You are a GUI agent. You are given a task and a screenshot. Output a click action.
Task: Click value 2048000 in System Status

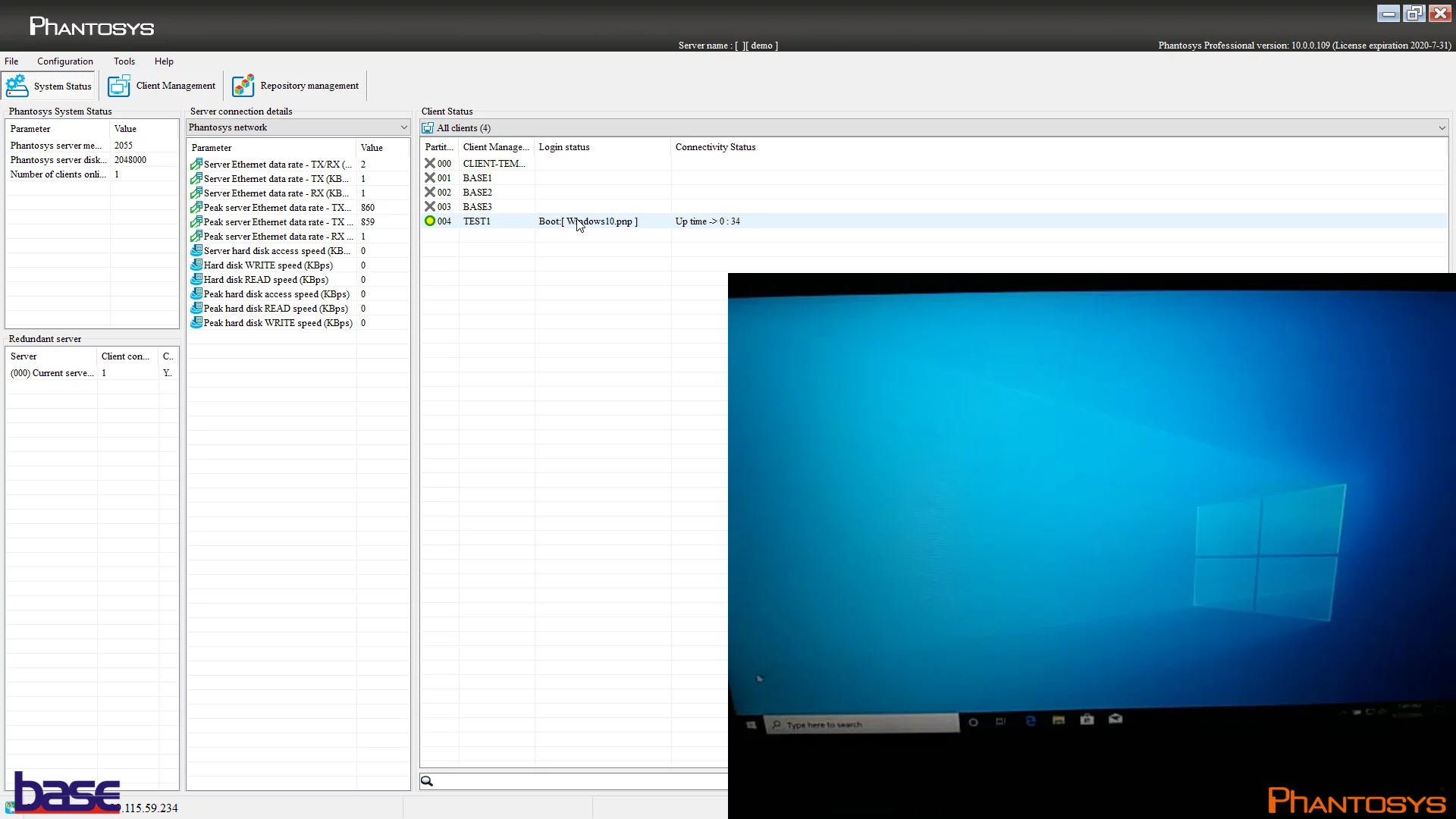(x=130, y=160)
